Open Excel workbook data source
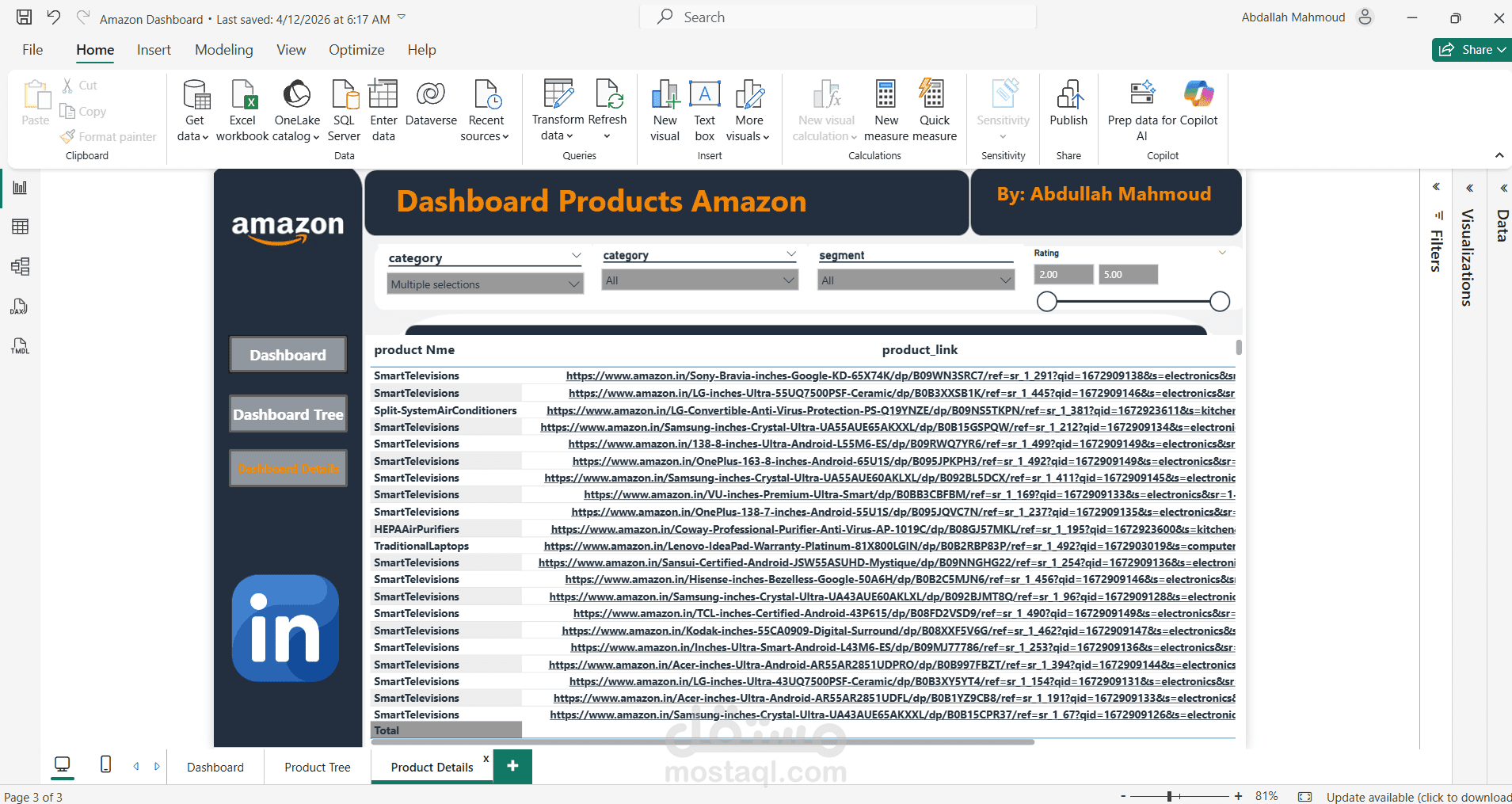Viewport: 1512px width, 804px height. pyautogui.click(x=242, y=111)
